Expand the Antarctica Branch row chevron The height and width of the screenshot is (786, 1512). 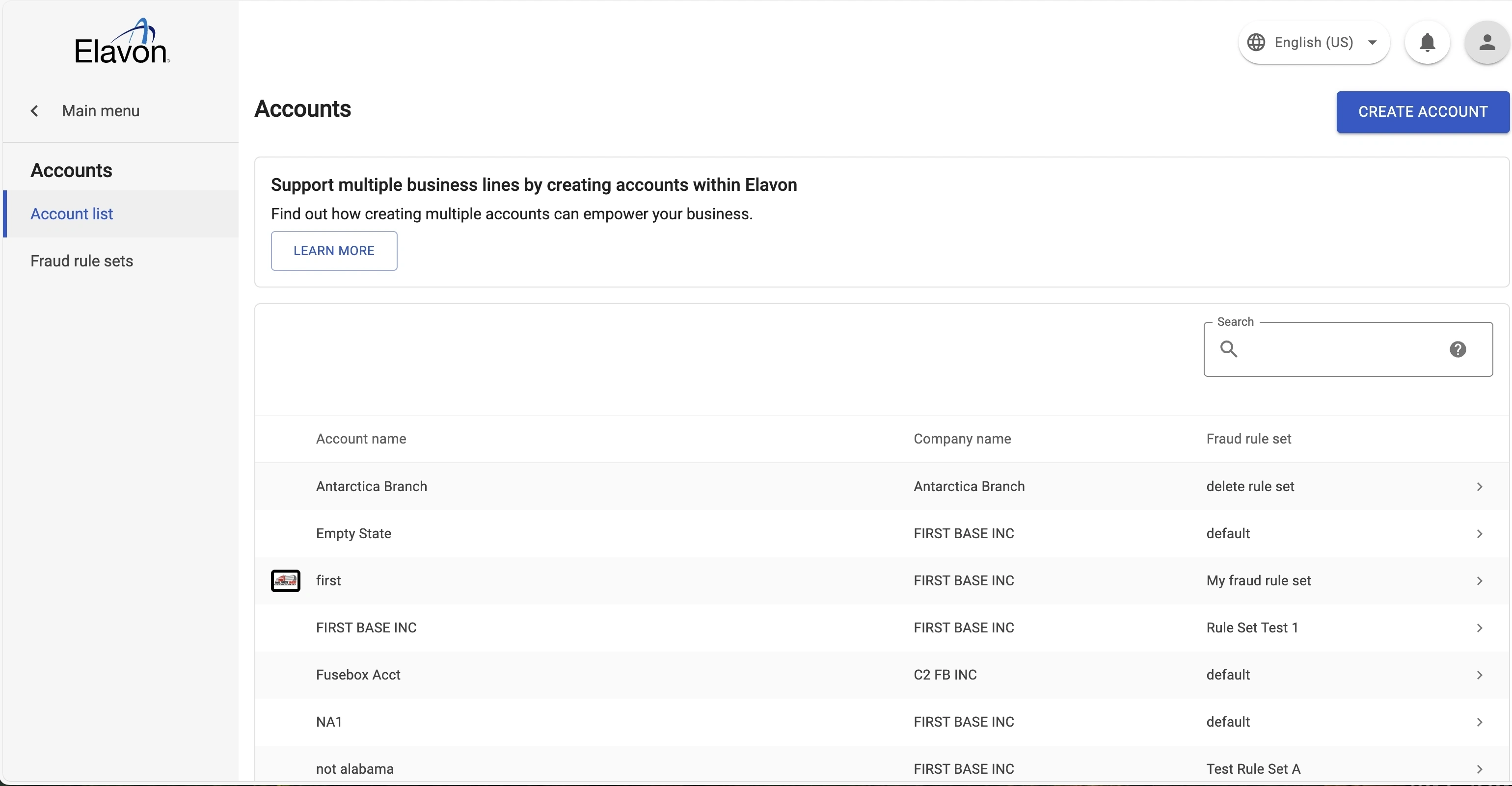tap(1479, 487)
